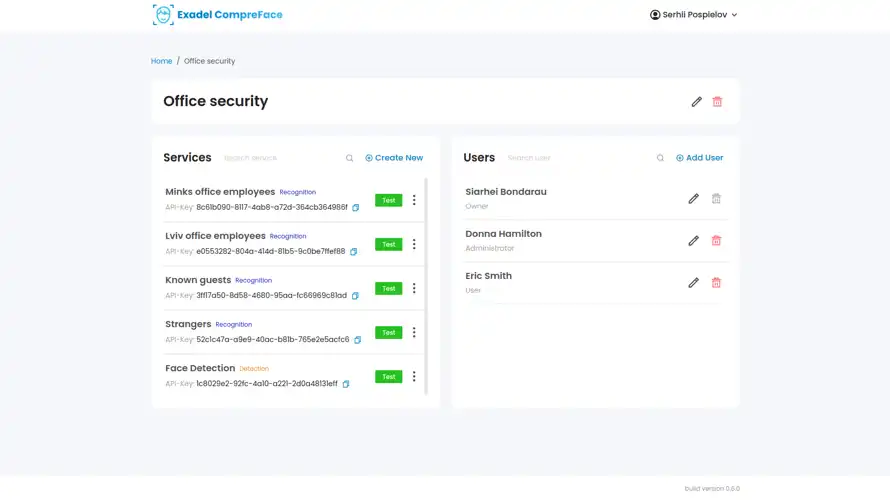The width and height of the screenshot is (890, 500).
Task: Click Add User button
Action: [x=699, y=158]
